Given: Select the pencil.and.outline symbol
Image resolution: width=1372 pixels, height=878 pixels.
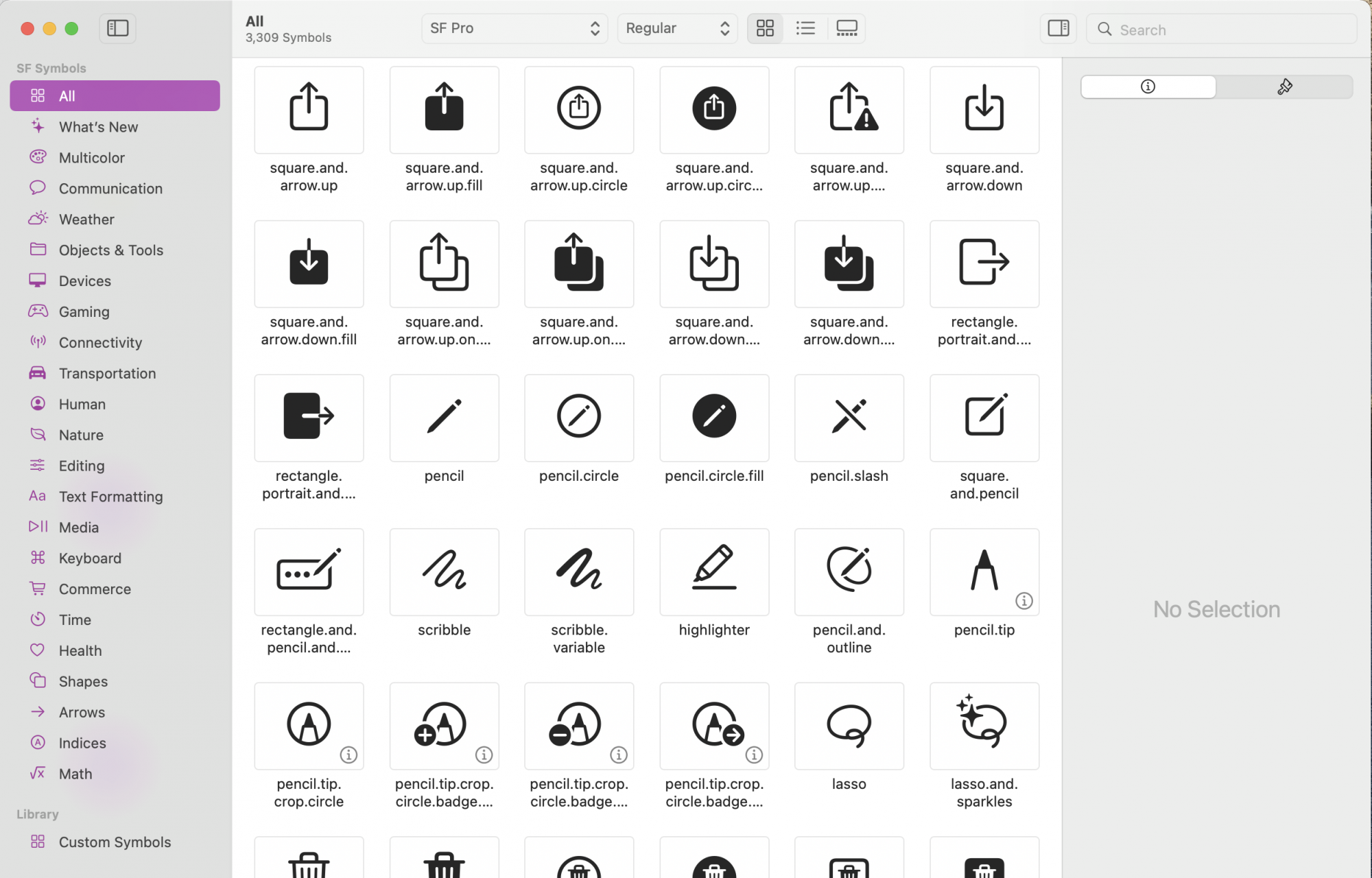Looking at the screenshot, I should click(x=849, y=571).
